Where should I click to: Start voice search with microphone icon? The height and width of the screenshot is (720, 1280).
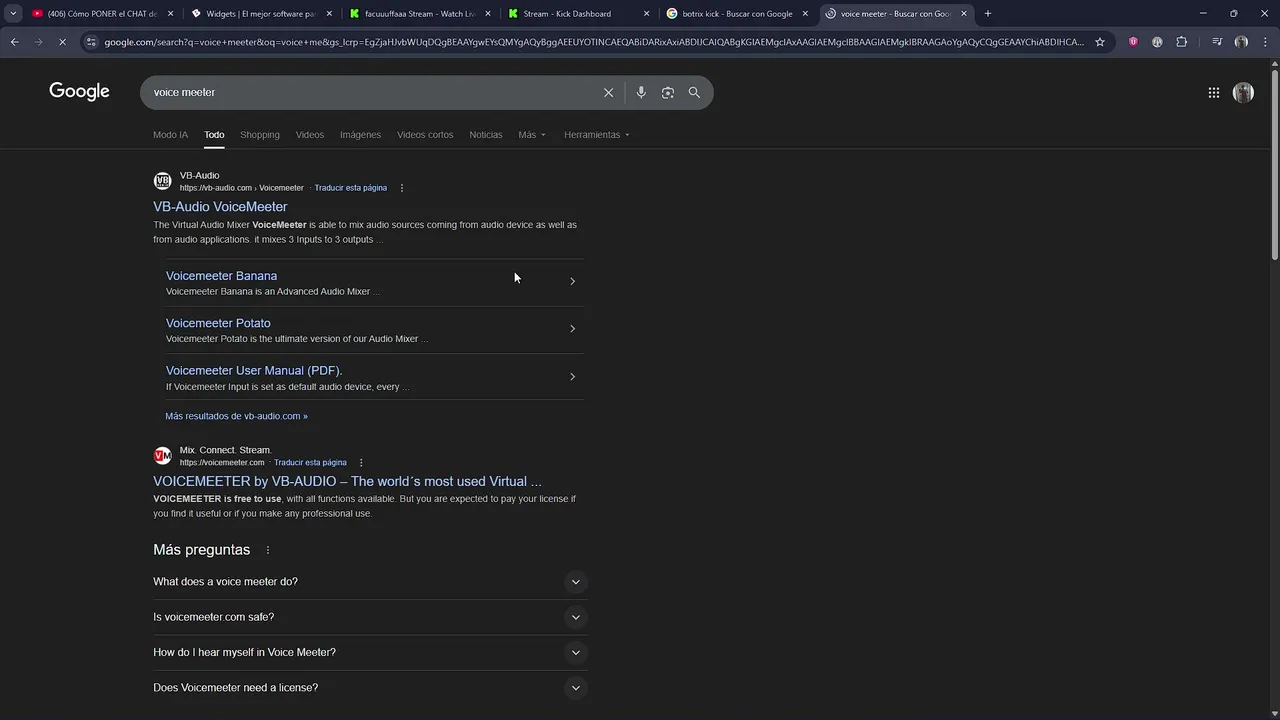click(x=641, y=92)
